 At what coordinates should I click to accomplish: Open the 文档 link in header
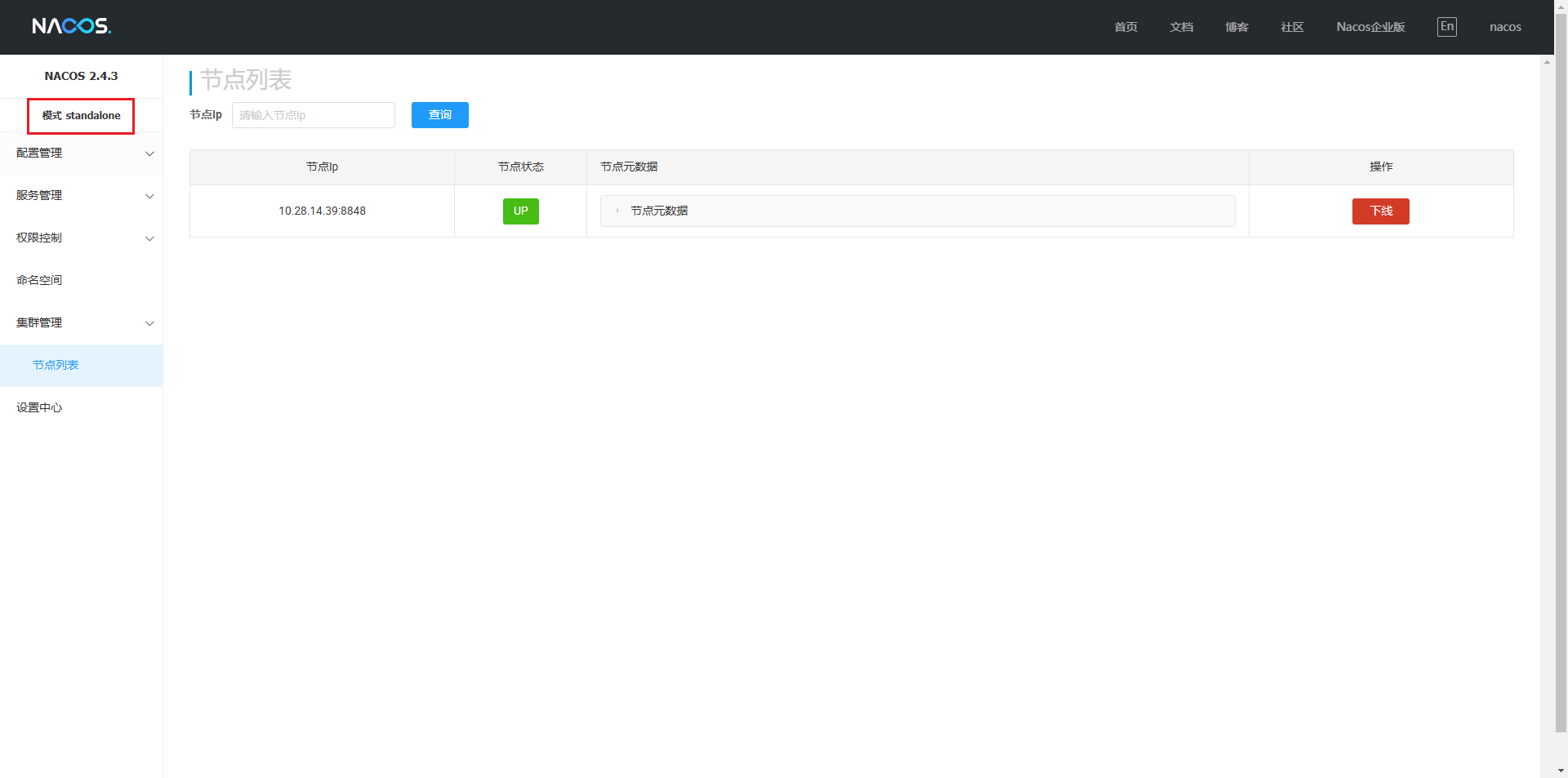1181,27
